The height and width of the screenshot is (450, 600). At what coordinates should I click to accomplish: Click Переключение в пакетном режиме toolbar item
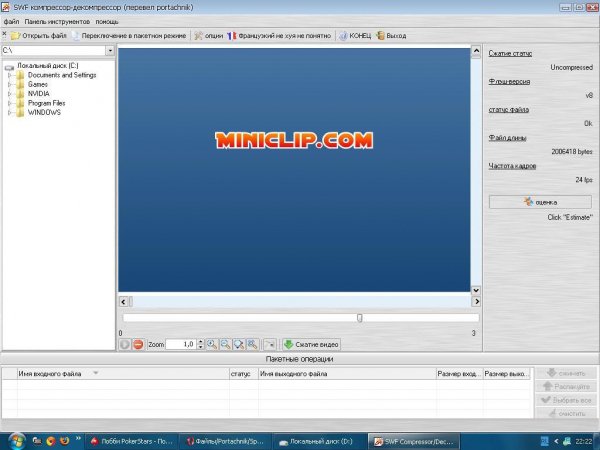(129, 36)
